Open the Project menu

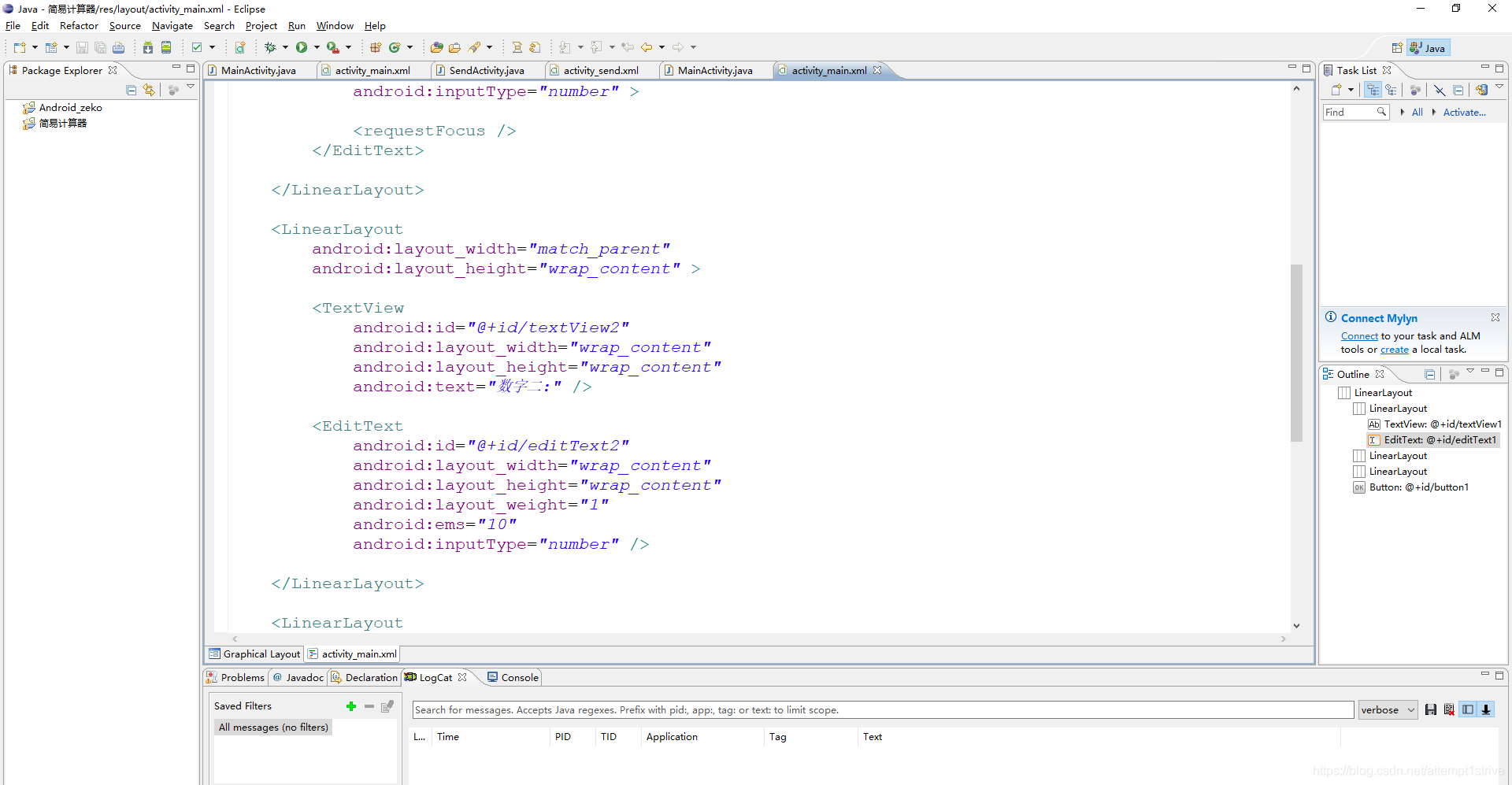[x=261, y=26]
